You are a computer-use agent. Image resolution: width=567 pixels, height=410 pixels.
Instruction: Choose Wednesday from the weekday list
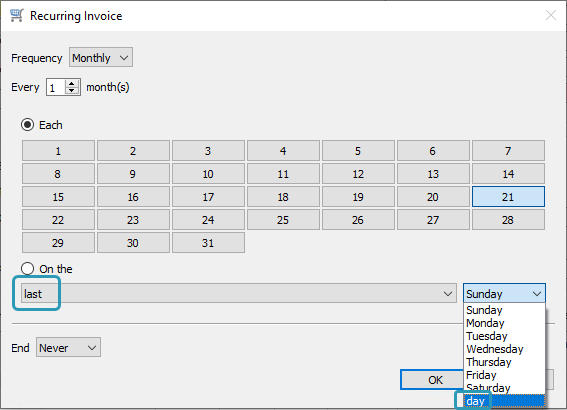pos(504,349)
